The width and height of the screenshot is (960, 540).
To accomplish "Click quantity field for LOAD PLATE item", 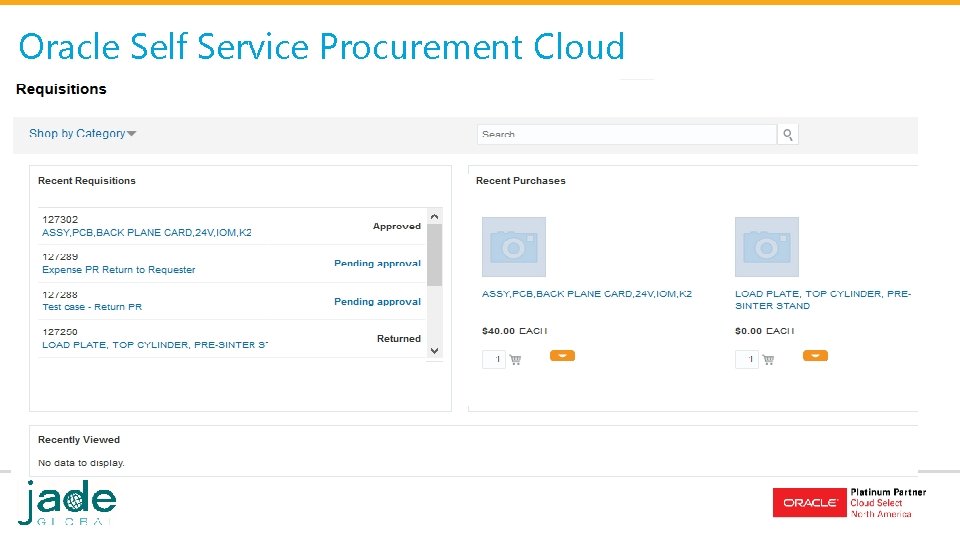I will (x=747, y=359).
